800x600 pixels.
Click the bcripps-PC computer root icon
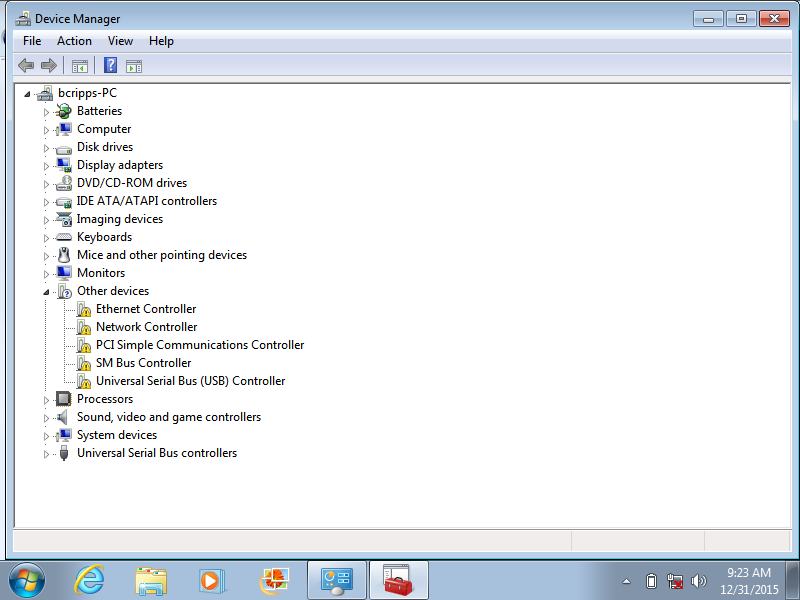click(45, 93)
